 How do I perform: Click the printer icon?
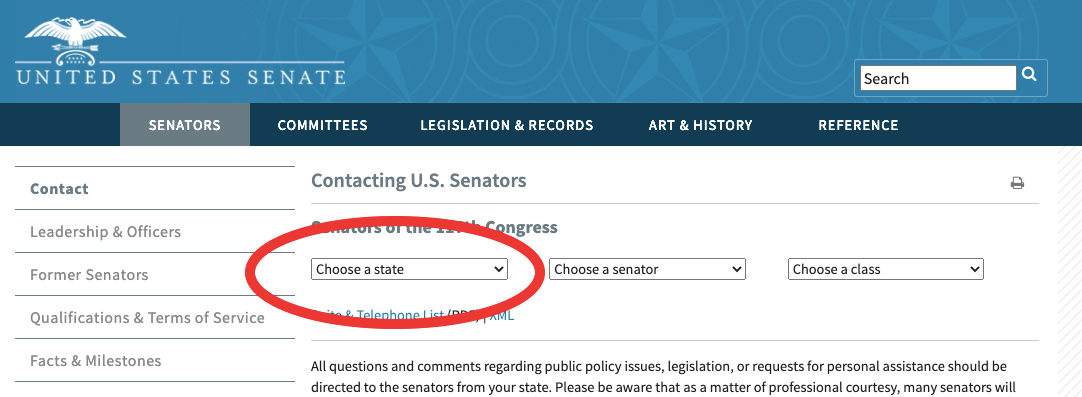[1017, 183]
